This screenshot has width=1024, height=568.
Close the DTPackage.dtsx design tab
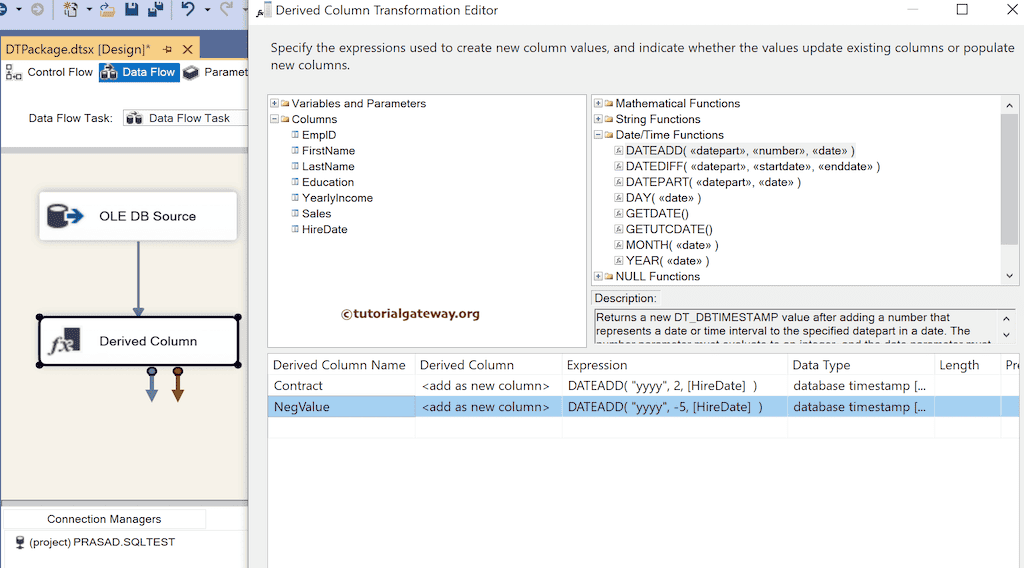pyautogui.click(x=187, y=50)
